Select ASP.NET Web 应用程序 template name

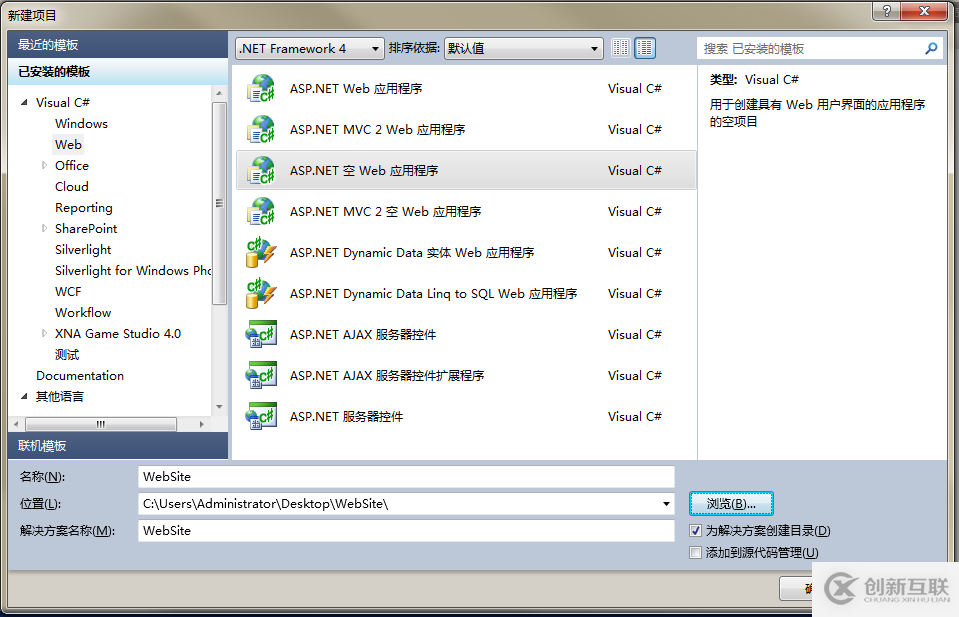356,89
